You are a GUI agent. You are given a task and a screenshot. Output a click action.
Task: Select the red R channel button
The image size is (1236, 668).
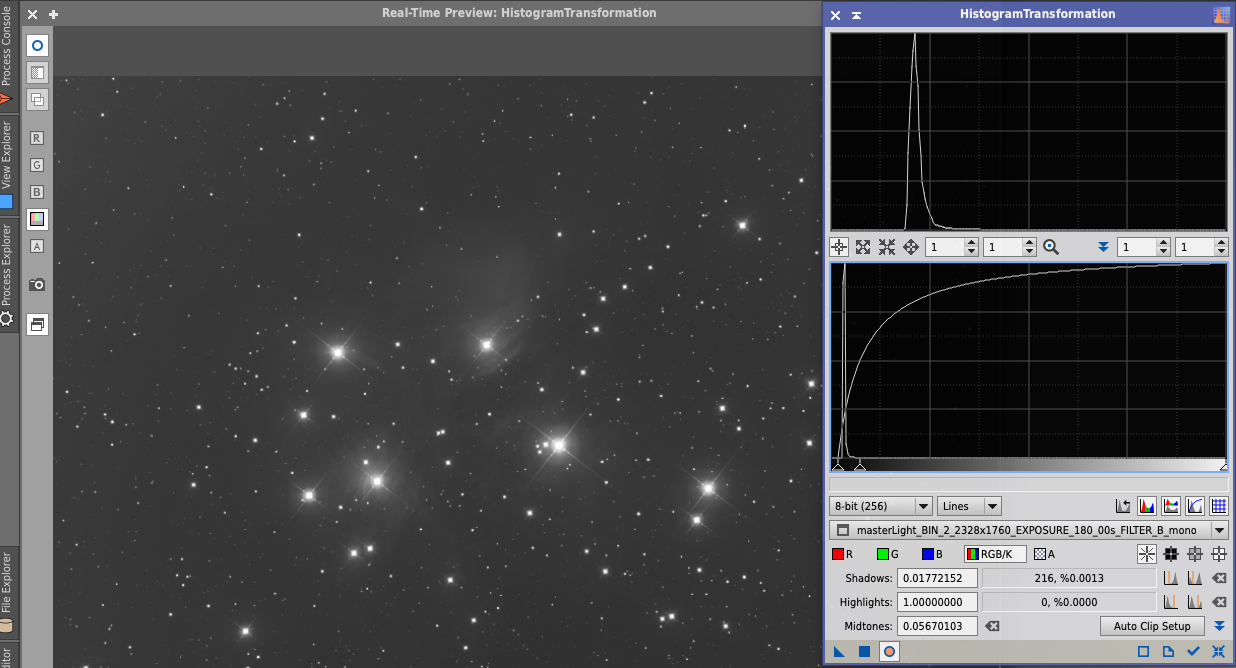point(843,554)
